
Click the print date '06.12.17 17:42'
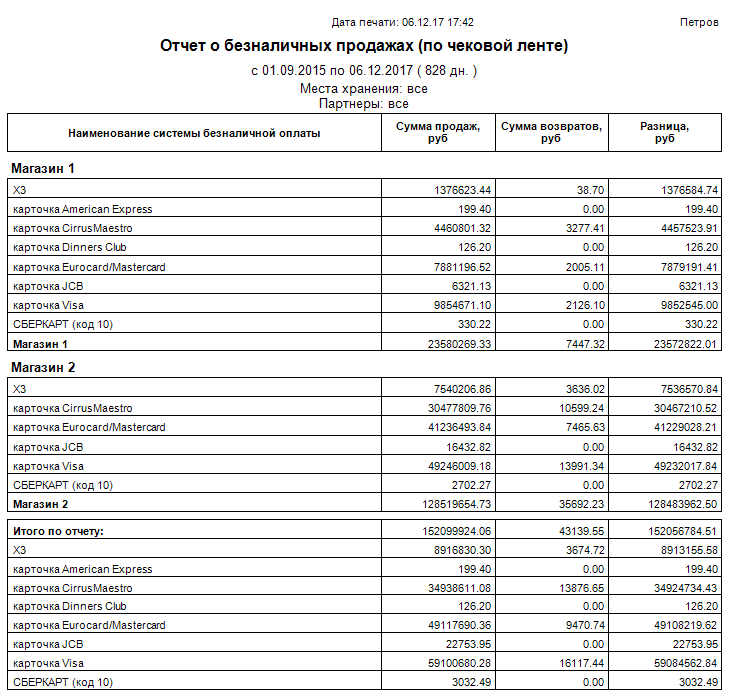pyautogui.click(x=438, y=22)
